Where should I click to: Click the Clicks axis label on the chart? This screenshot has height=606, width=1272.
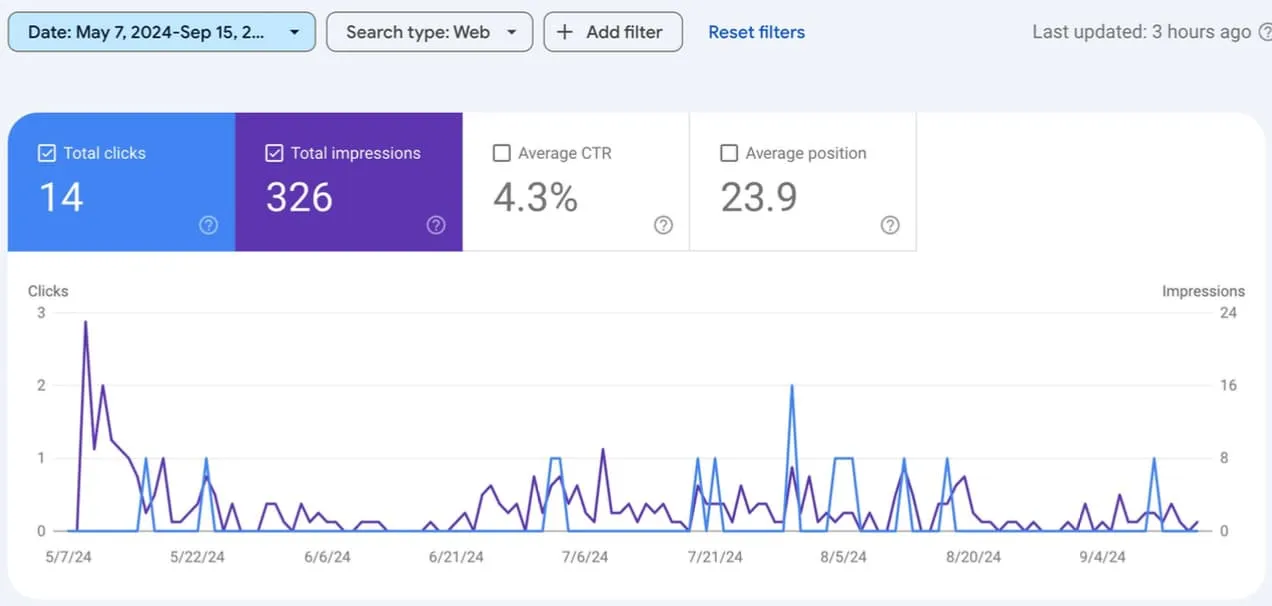click(47, 291)
